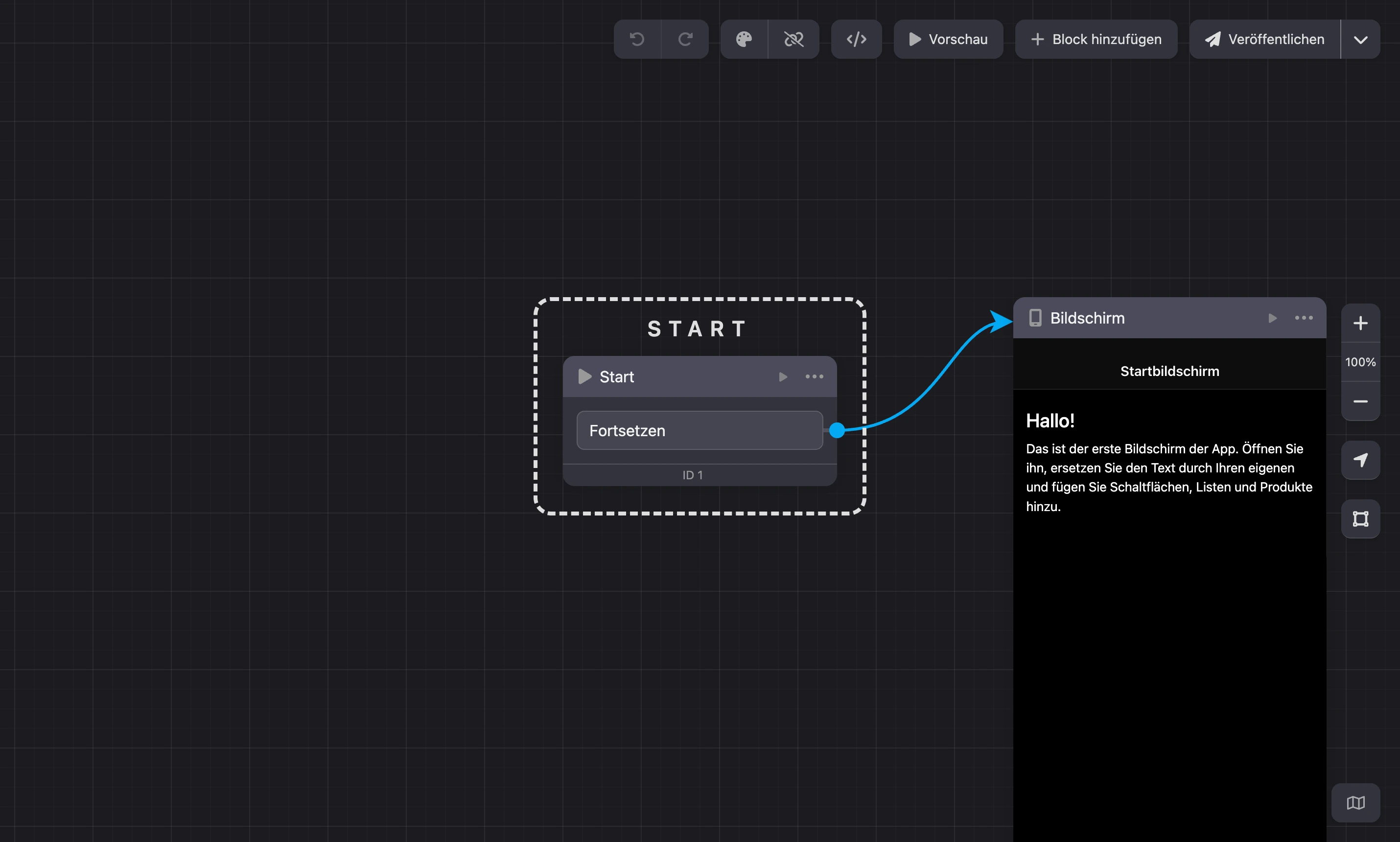The image size is (1400, 842).
Task: Click the blue Fortsetzen connector dot
Action: click(837, 431)
